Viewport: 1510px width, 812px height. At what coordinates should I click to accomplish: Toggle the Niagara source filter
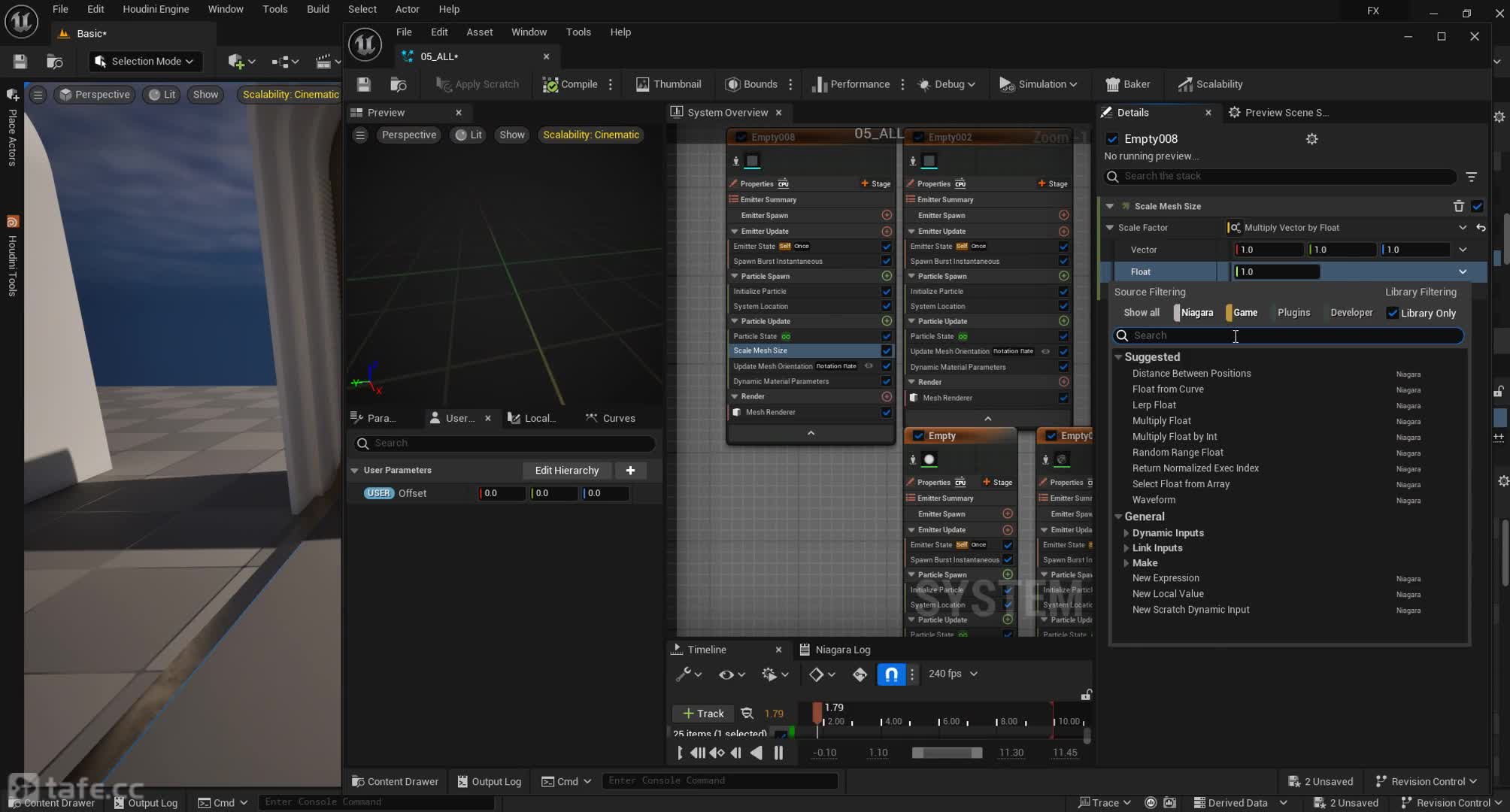pyautogui.click(x=1195, y=313)
